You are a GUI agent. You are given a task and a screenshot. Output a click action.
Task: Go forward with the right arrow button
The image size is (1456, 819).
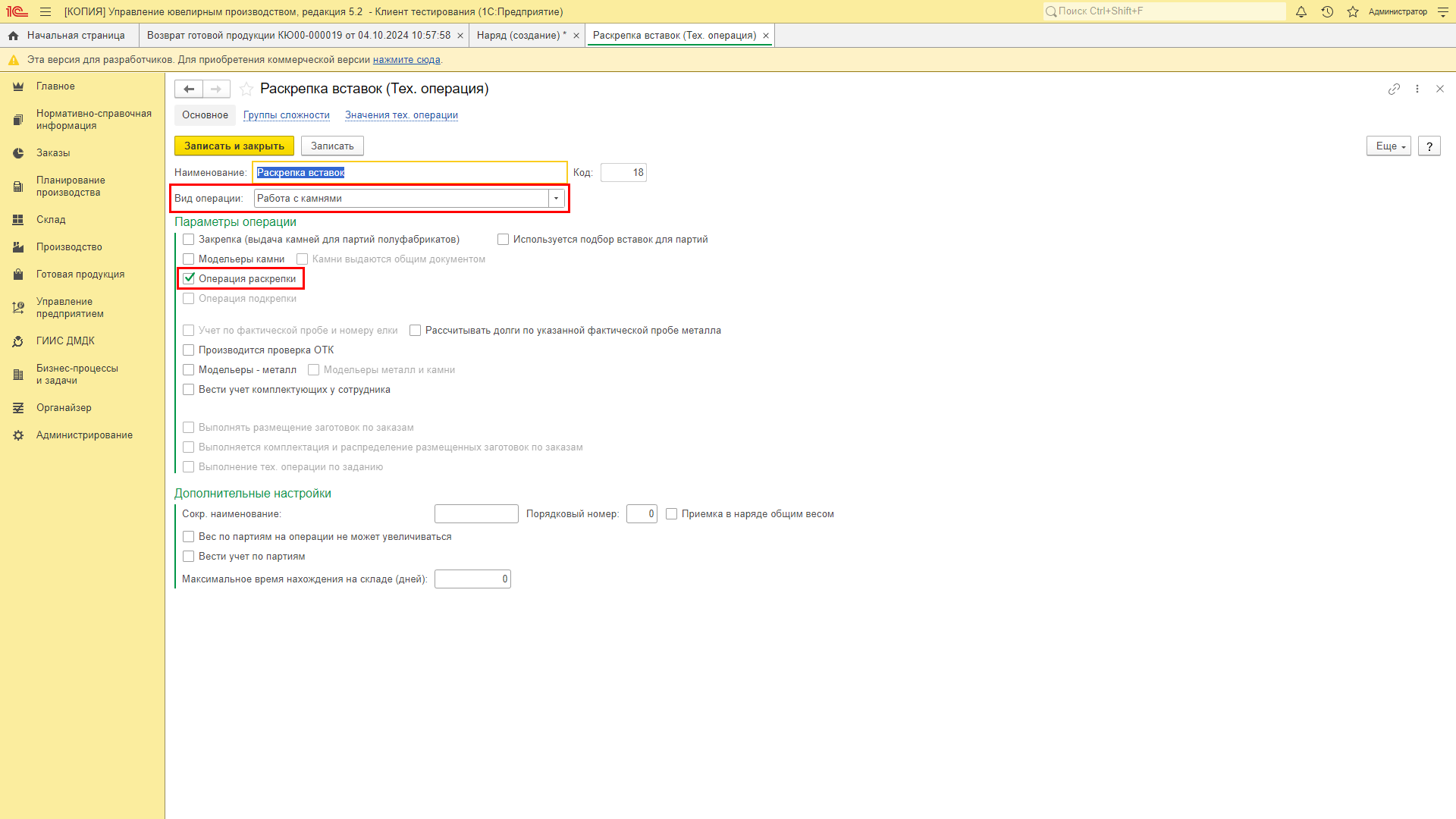[216, 89]
